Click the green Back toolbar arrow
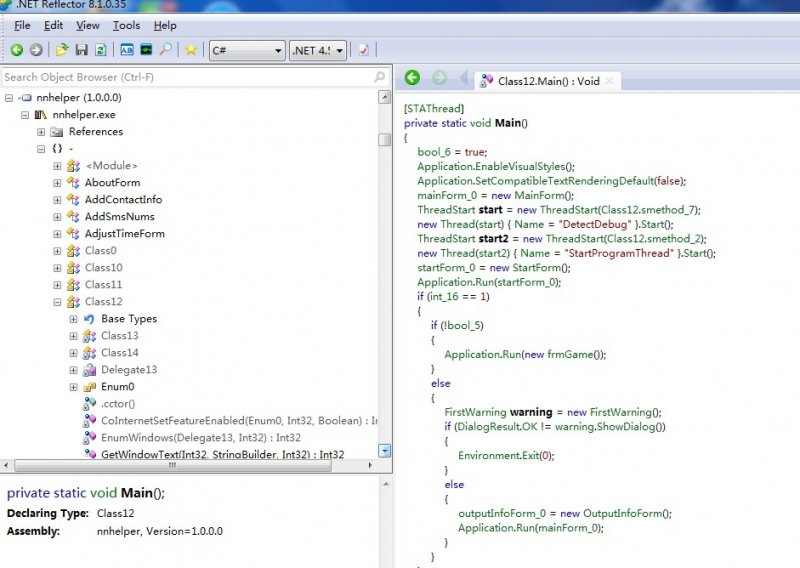 (x=17, y=50)
